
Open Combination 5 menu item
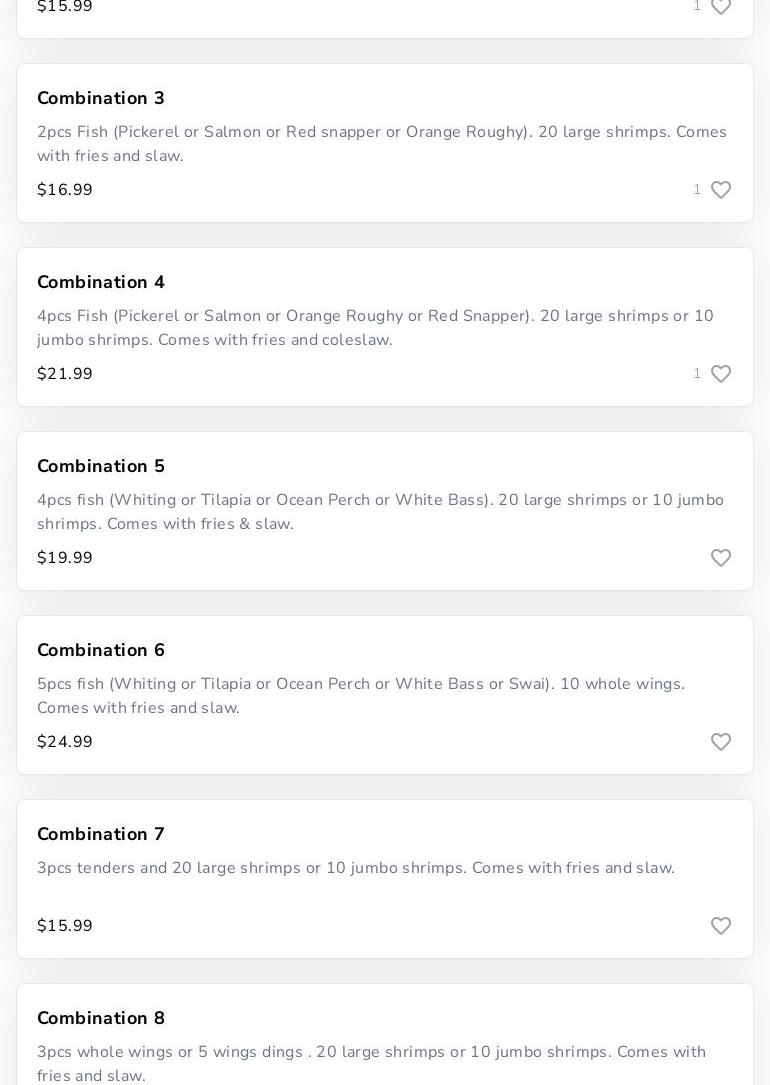101,466
